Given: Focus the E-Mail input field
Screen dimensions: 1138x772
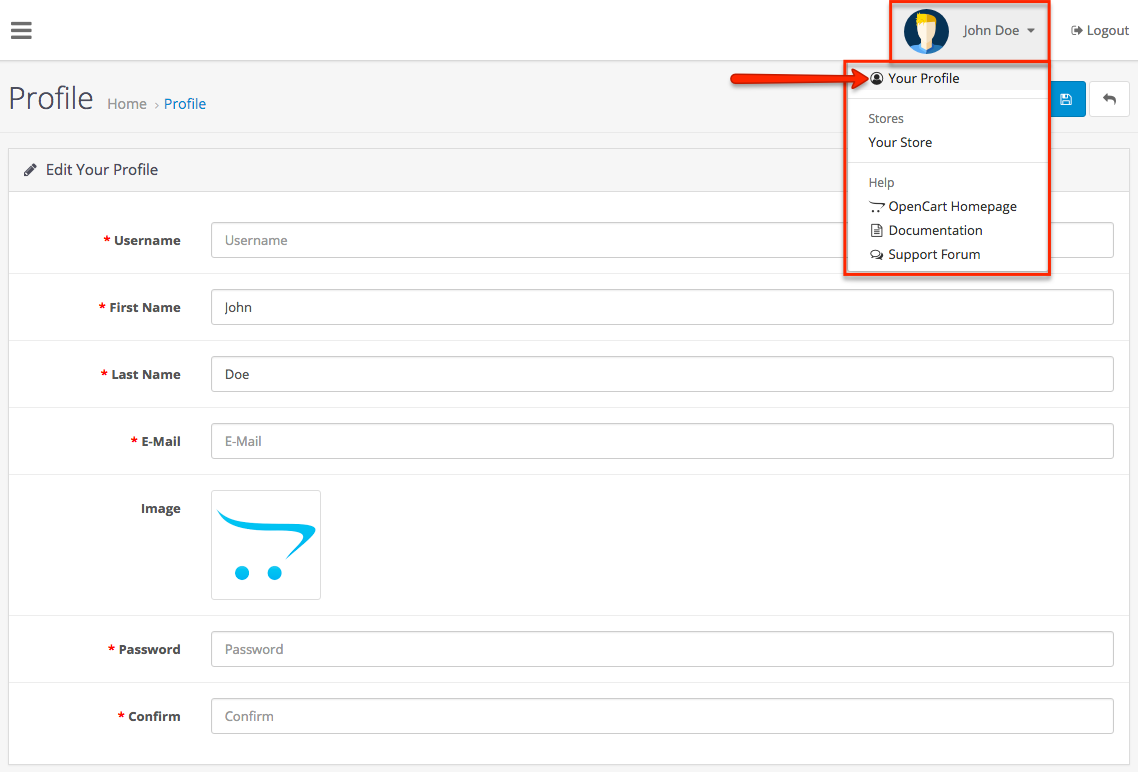Looking at the screenshot, I should 662,441.
